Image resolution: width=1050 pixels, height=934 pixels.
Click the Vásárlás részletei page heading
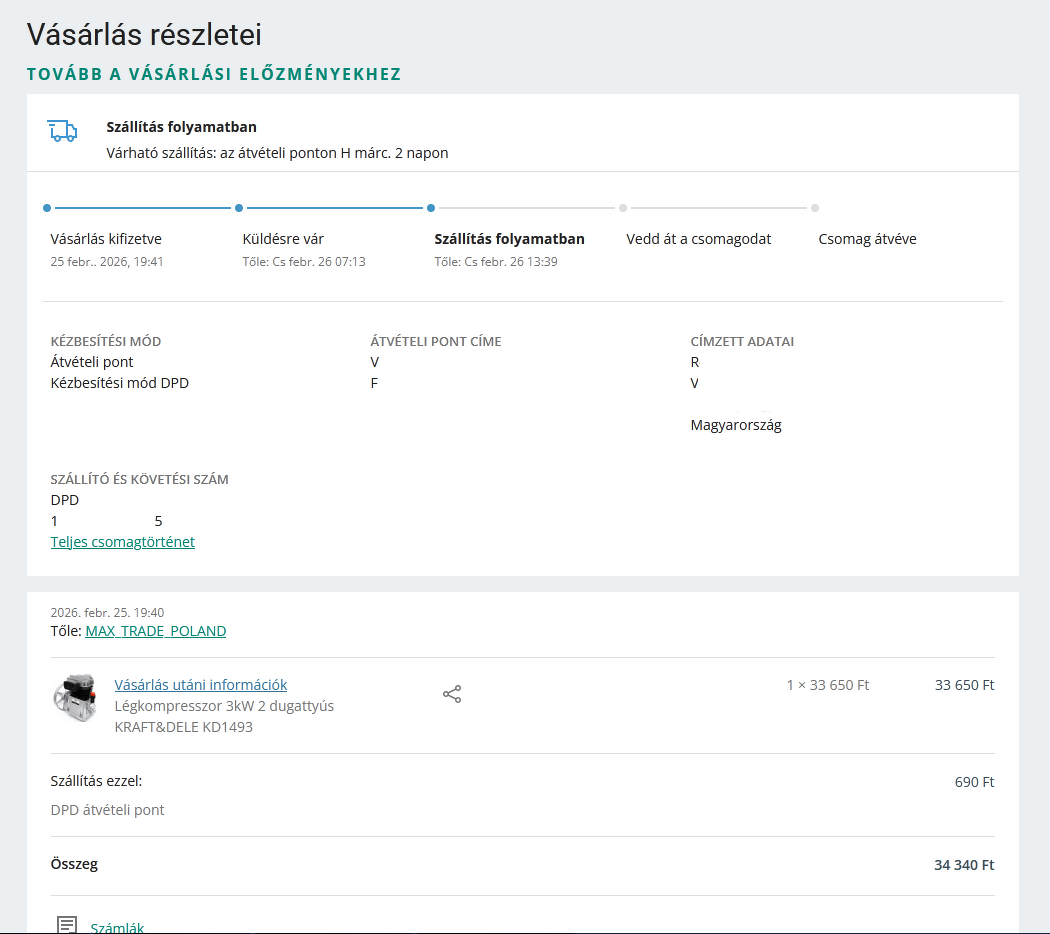pyautogui.click(x=144, y=35)
